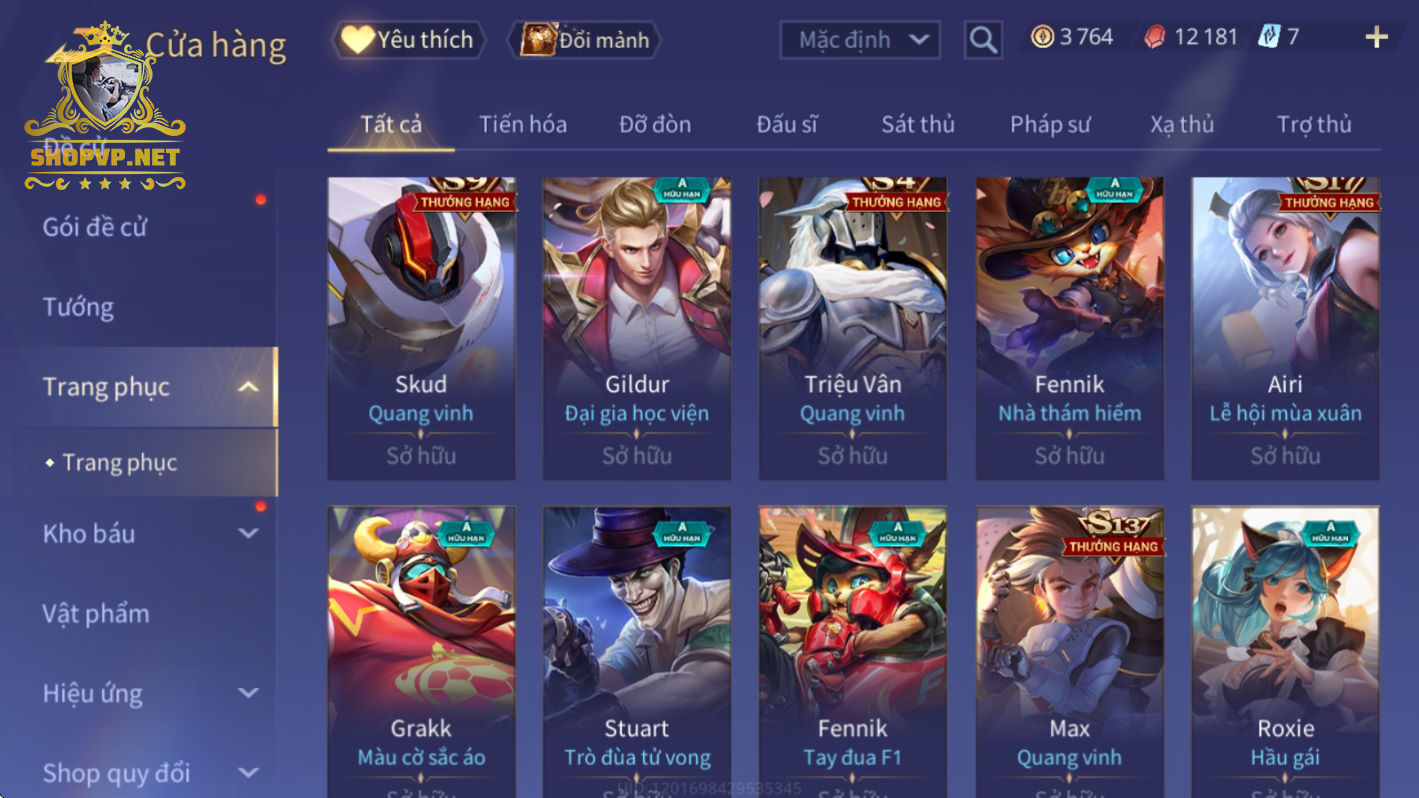
Task: Open Tướng in the sidebar
Action: 78,307
